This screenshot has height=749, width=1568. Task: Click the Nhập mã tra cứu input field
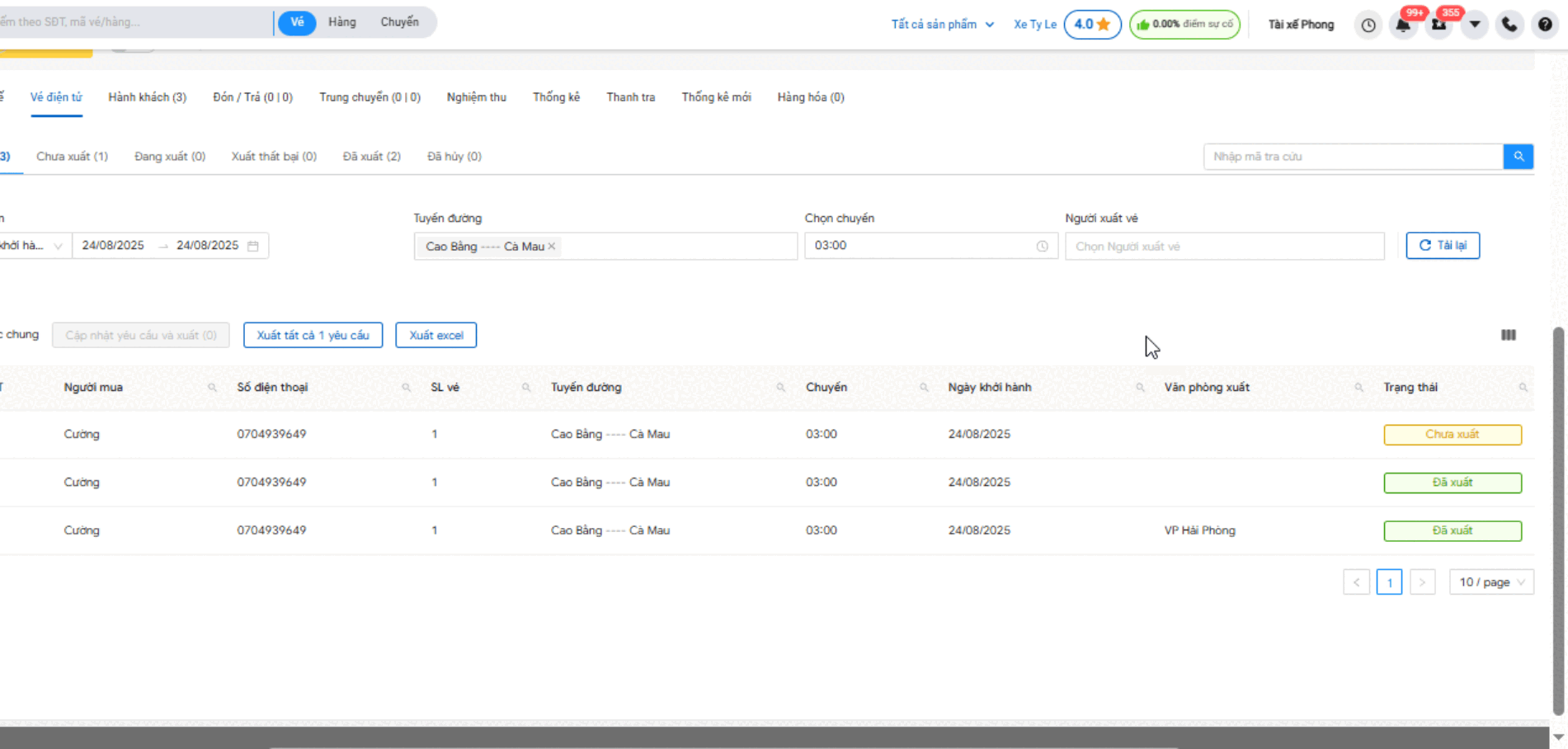tap(1353, 157)
